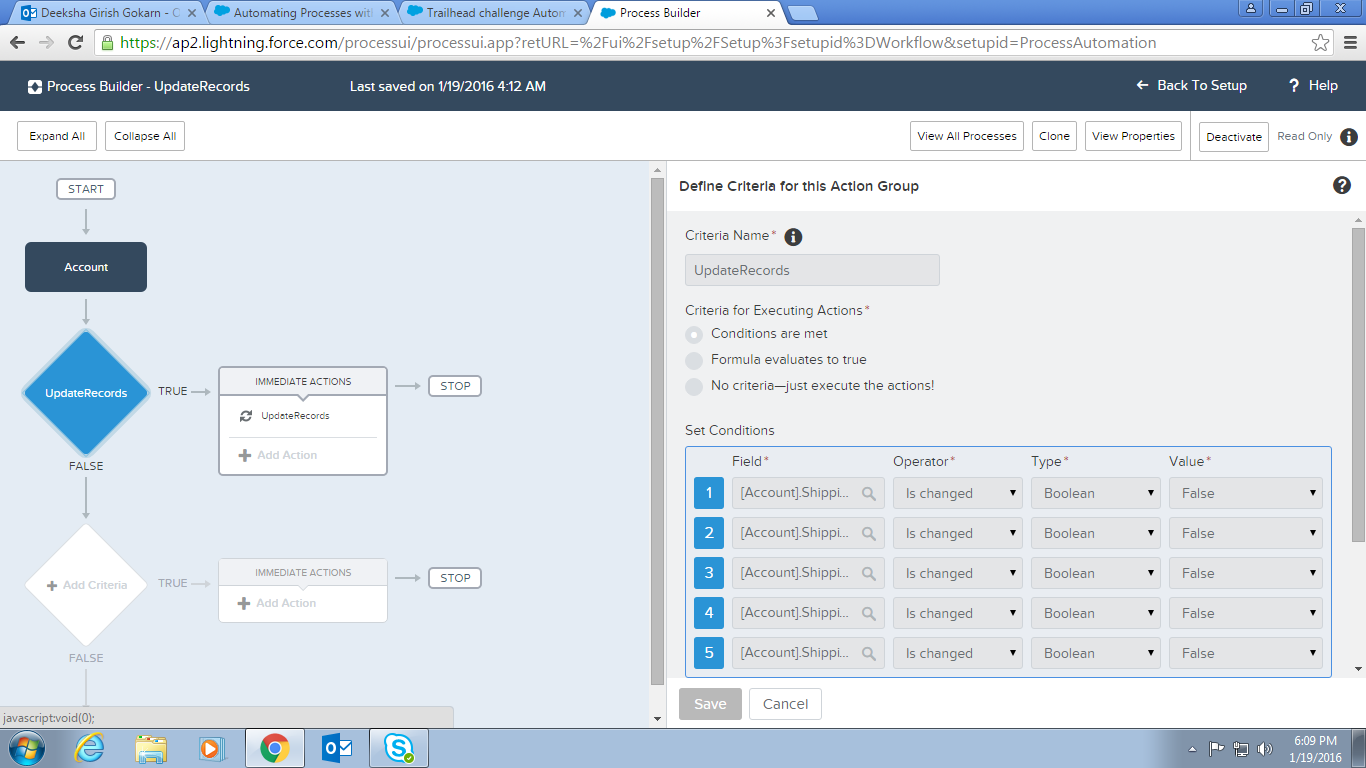Launch Internet Explorer from taskbar

89,748
